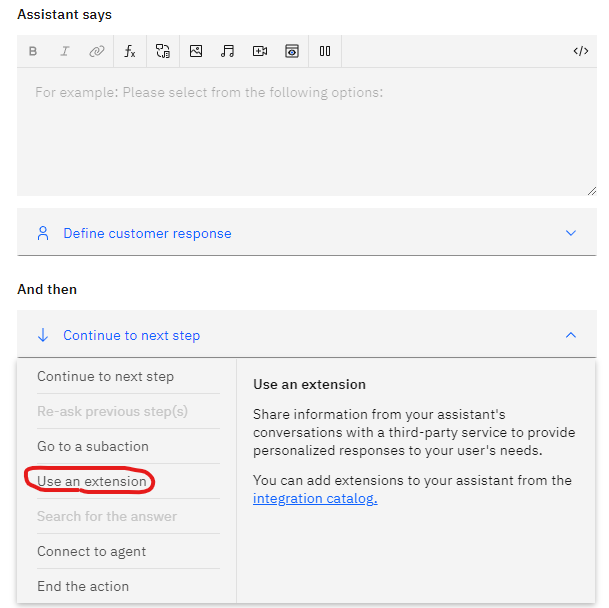609x608 pixels.
Task: Click the person icon next to Define customer response
Action: coord(43,233)
